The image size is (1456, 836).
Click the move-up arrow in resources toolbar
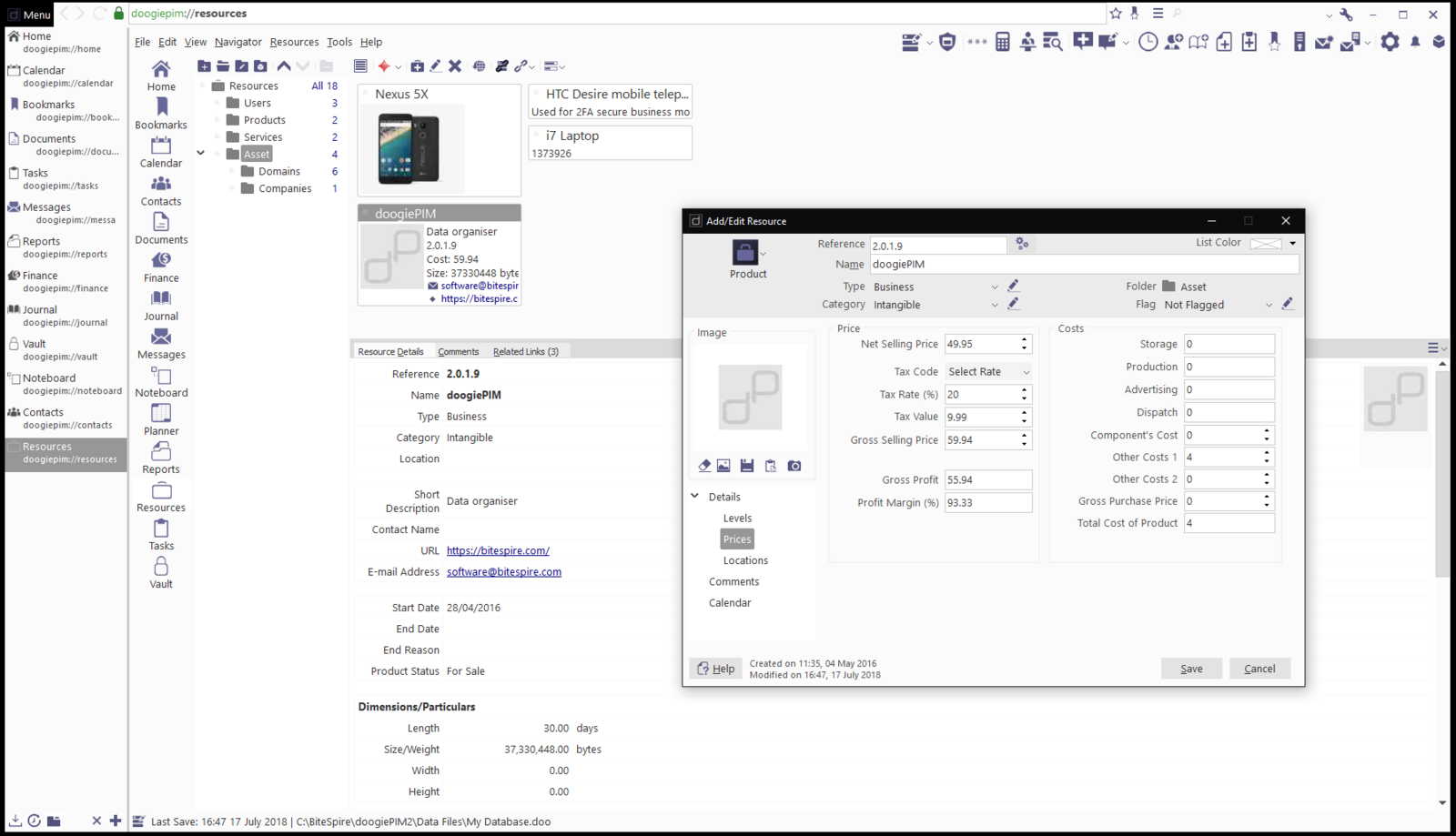click(284, 65)
